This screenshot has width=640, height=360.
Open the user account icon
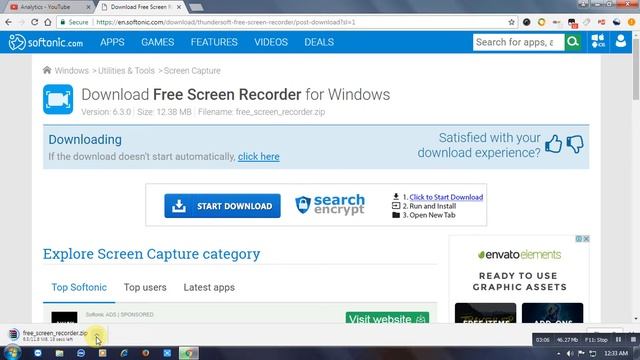(x=621, y=41)
